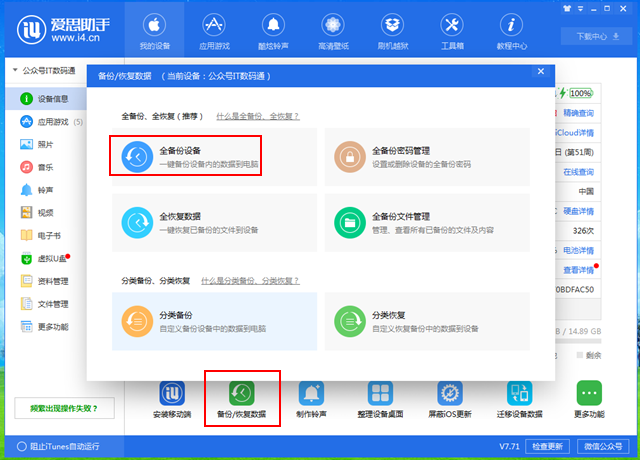Close the 备份/恢复数据 dialog

tap(540, 72)
